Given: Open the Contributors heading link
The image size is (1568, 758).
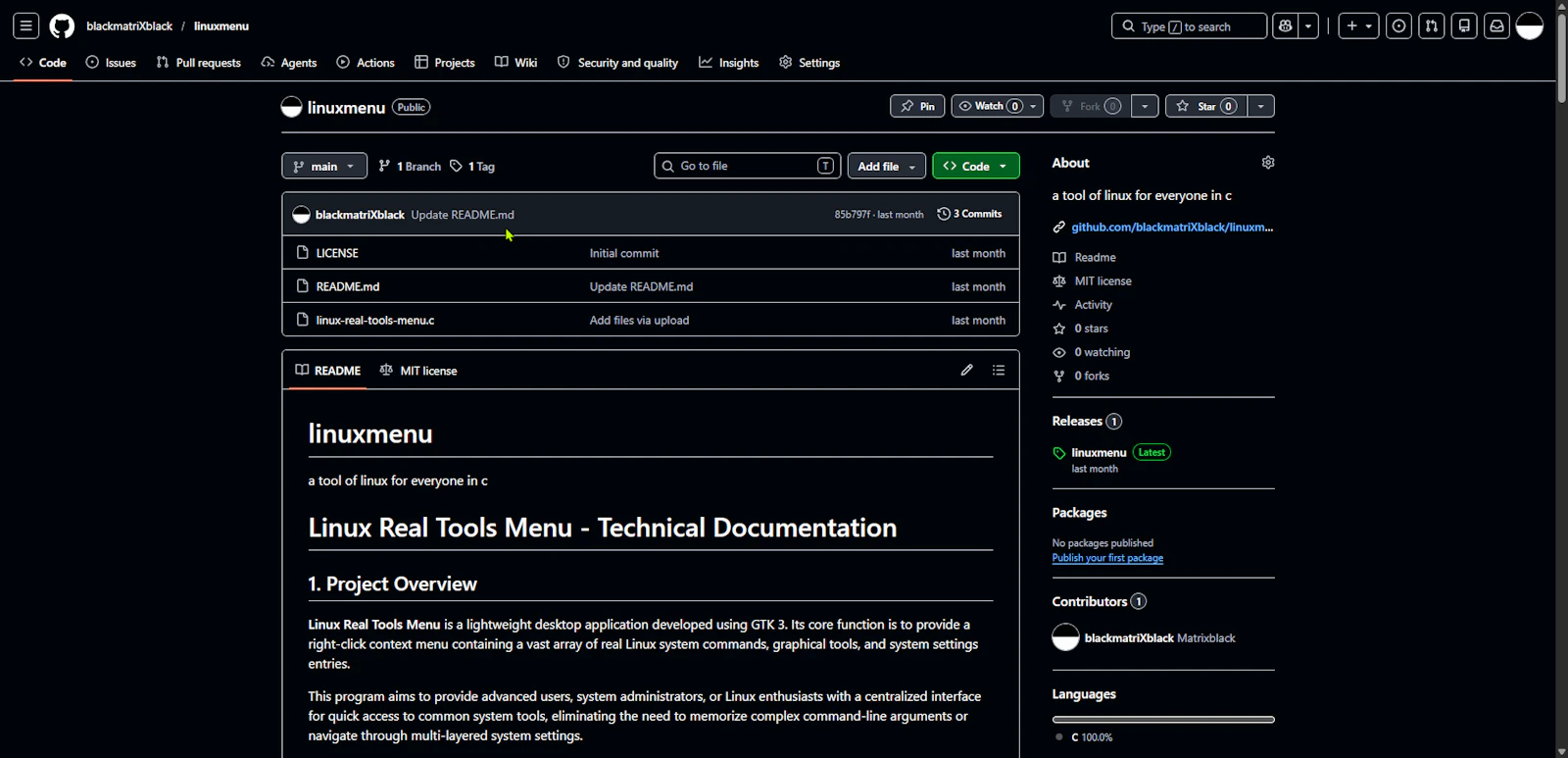Looking at the screenshot, I should coord(1099,601).
